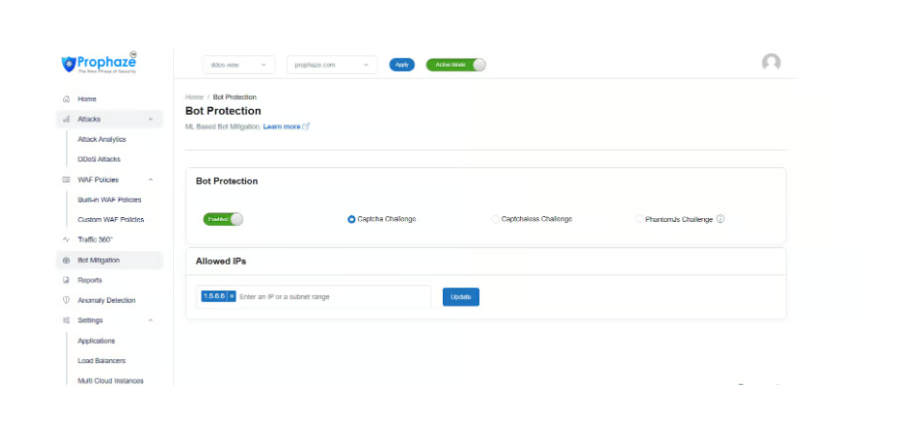The height and width of the screenshot is (421, 912).
Task: Click the allowed IP input field
Action: pos(330,297)
